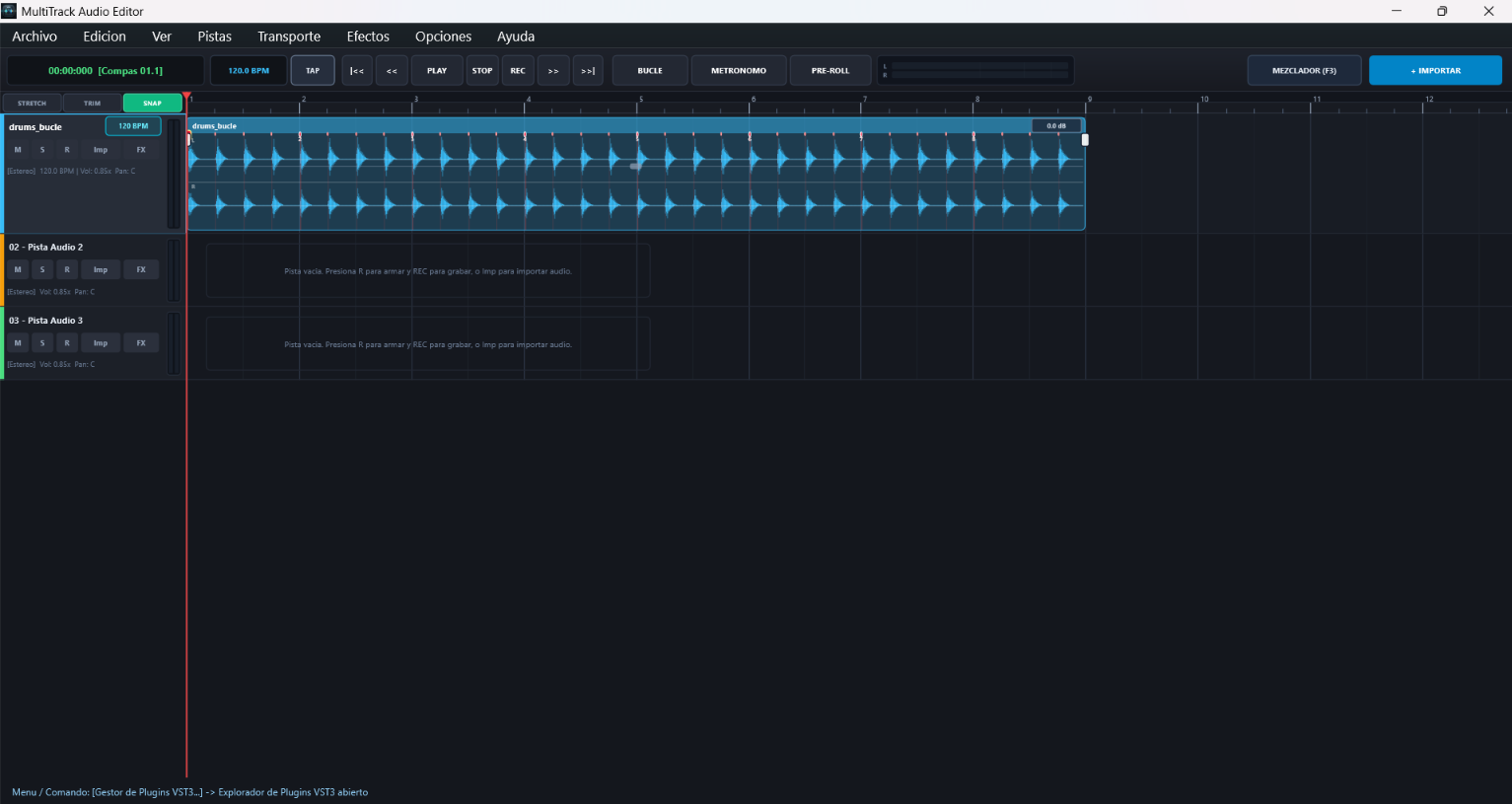Screen dimensions: 1512x804
Task: Jump to end with the >>| button
Action: click(x=588, y=71)
